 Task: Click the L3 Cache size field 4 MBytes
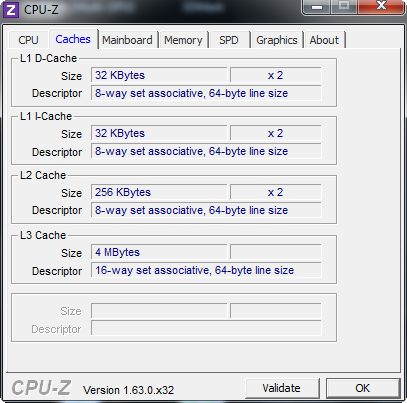(159, 252)
